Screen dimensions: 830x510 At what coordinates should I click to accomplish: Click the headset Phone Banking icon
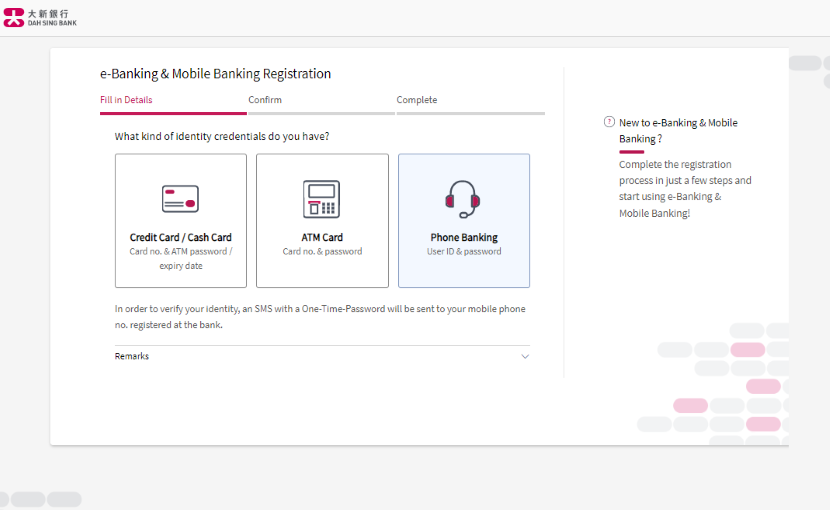463,199
